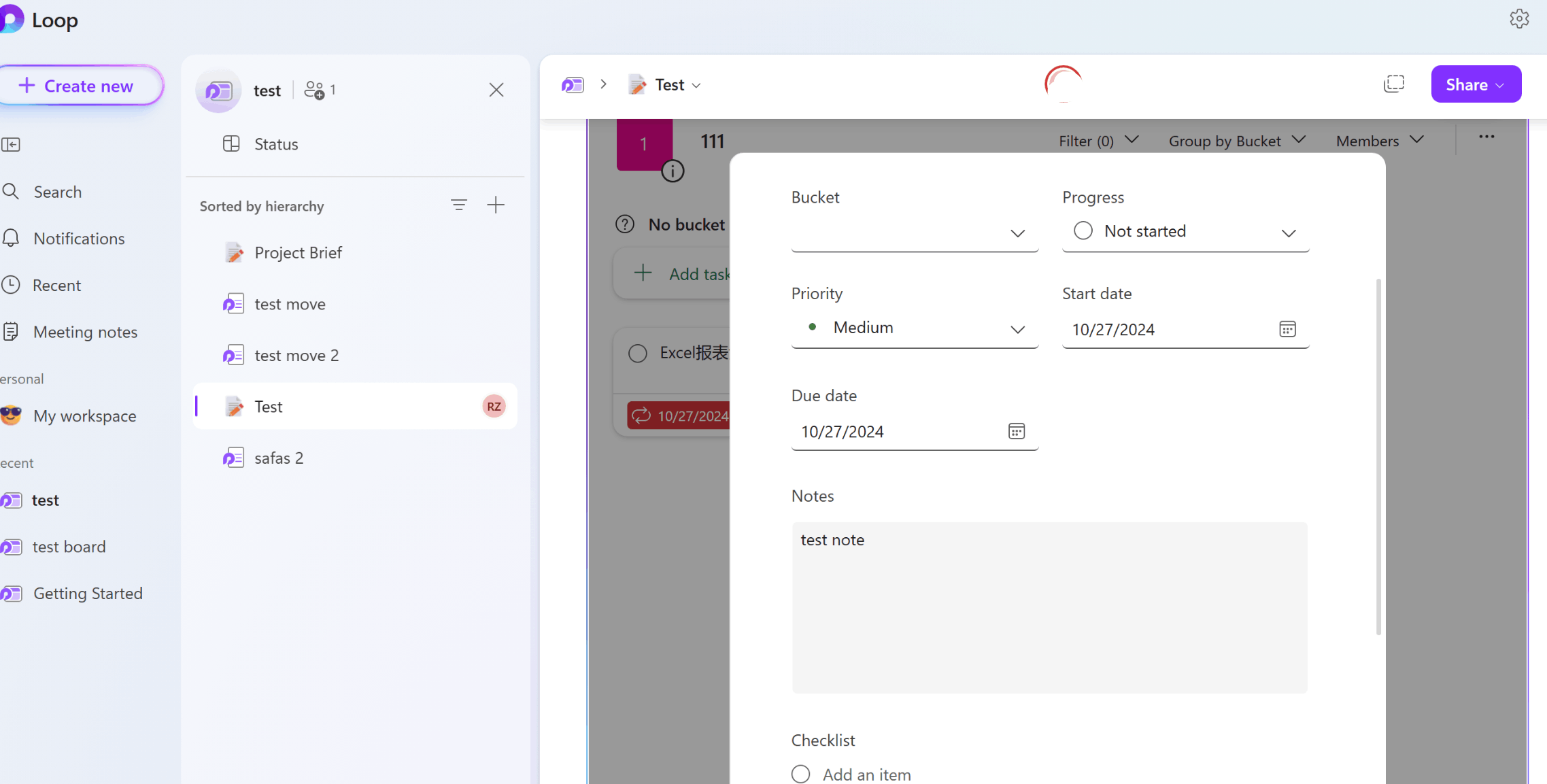Open the settings gear icon
Image resolution: width=1547 pixels, height=784 pixels.
pos(1519,19)
